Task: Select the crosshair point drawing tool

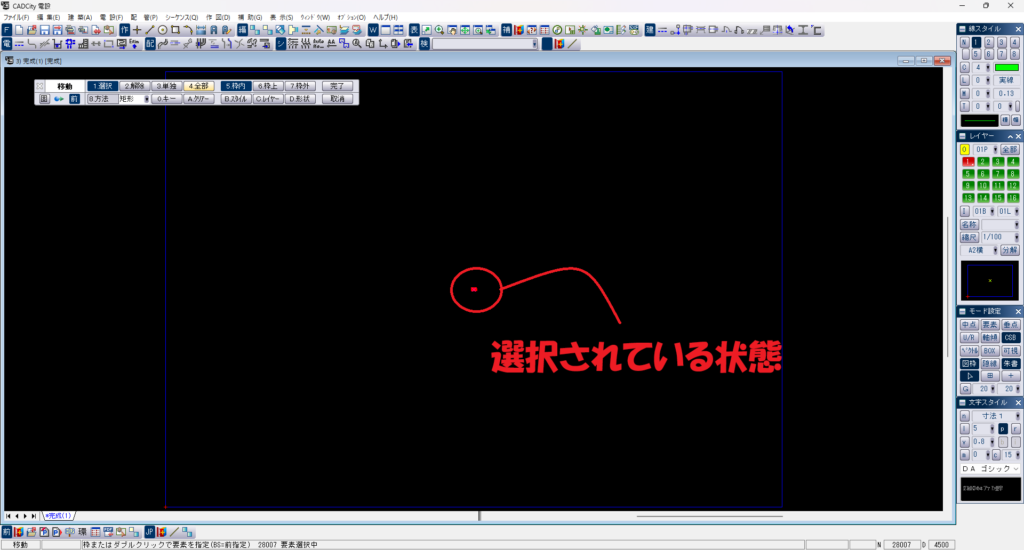Action: 137,30
